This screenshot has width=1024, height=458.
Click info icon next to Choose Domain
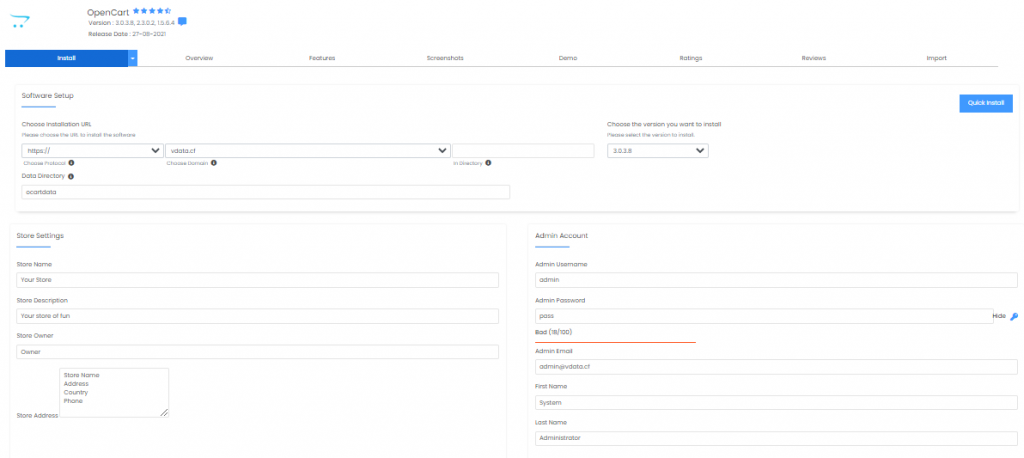[214, 163]
